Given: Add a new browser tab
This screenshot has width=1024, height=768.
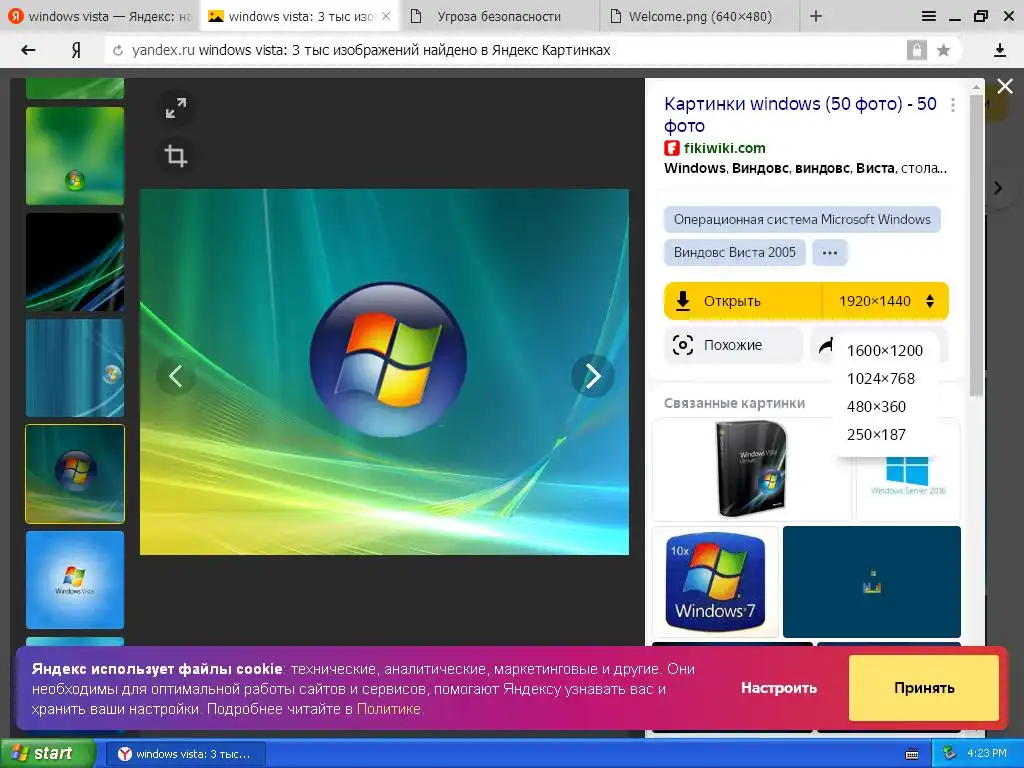Looking at the screenshot, I should [816, 16].
